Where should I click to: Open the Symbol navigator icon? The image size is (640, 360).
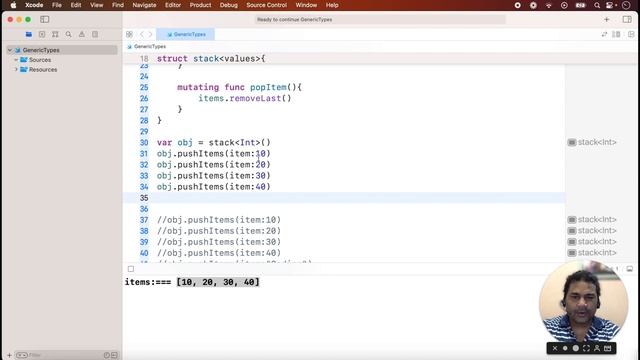click(x=55, y=34)
